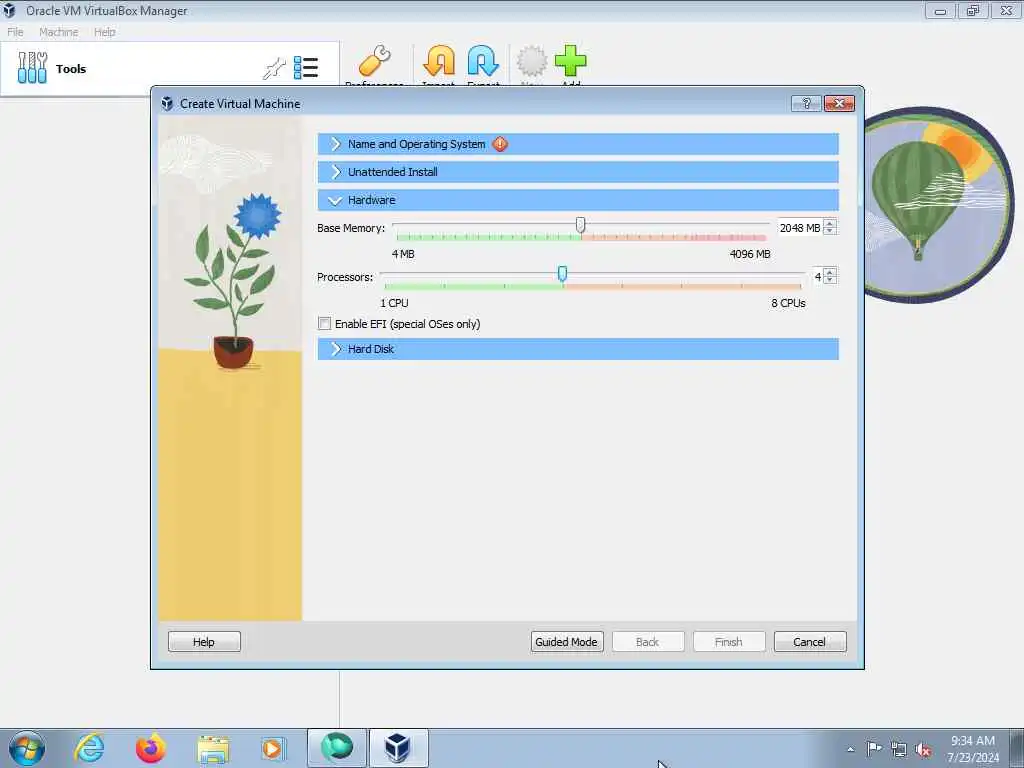
Task: Click the 8 CPUs maximum label
Action: coord(788,303)
